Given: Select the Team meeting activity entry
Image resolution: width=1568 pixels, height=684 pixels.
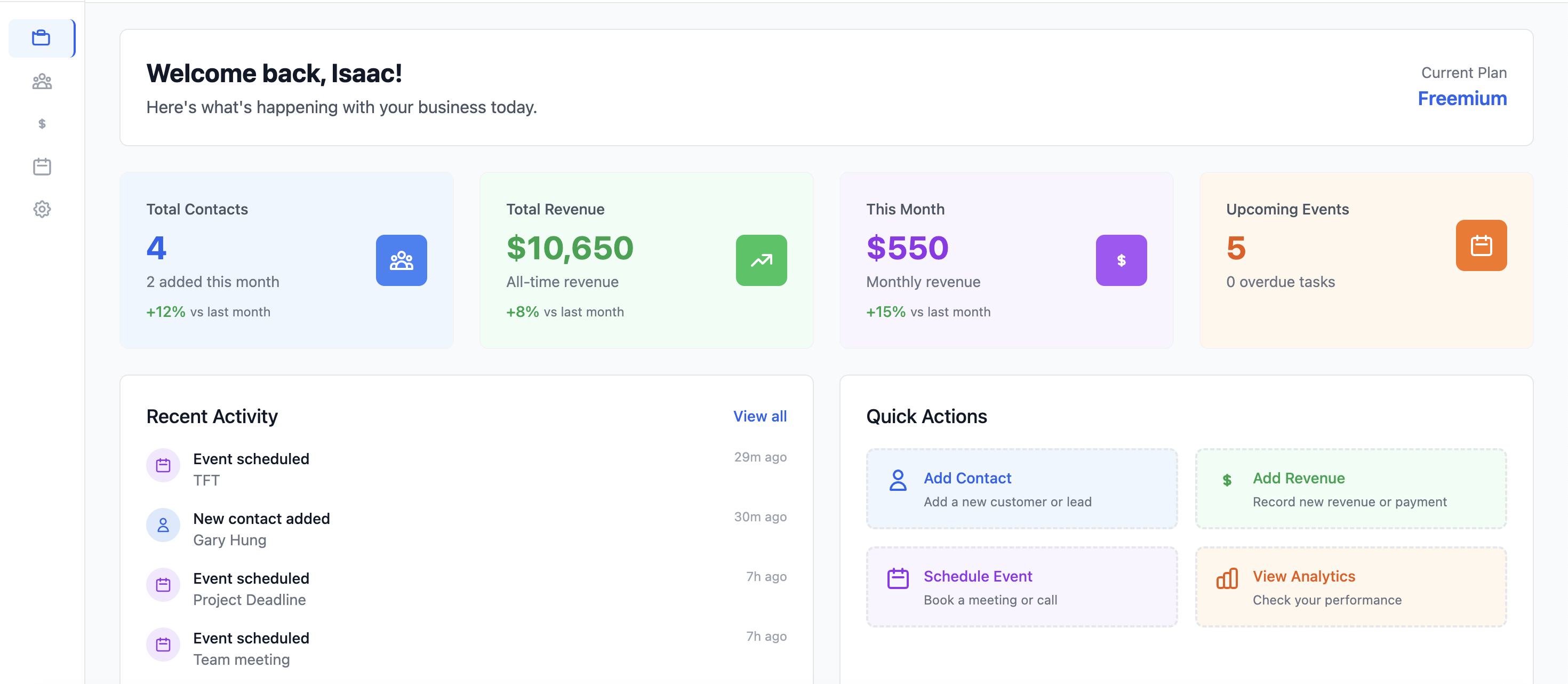Looking at the screenshot, I should 242,648.
